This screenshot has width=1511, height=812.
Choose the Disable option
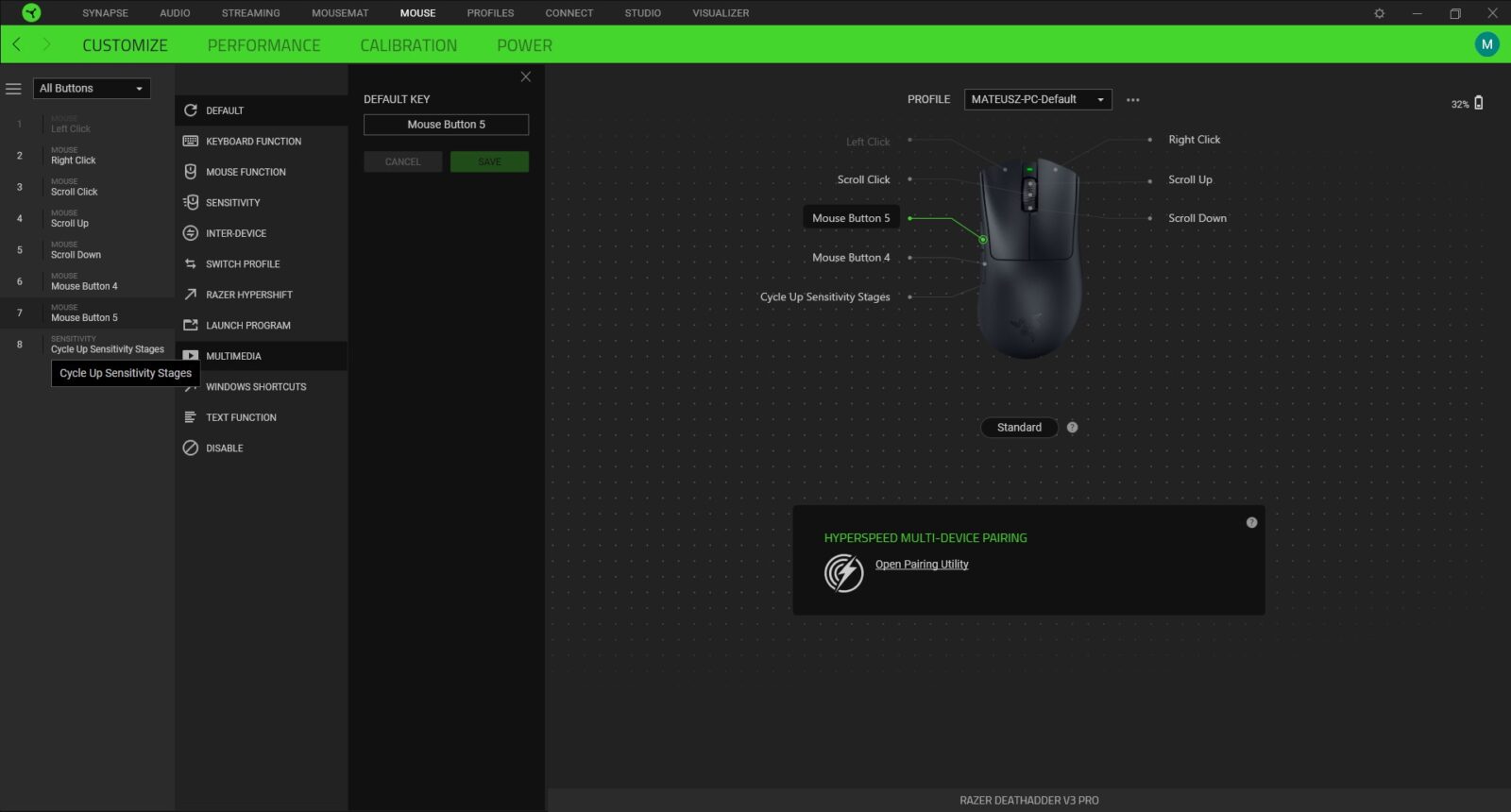click(x=224, y=448)
